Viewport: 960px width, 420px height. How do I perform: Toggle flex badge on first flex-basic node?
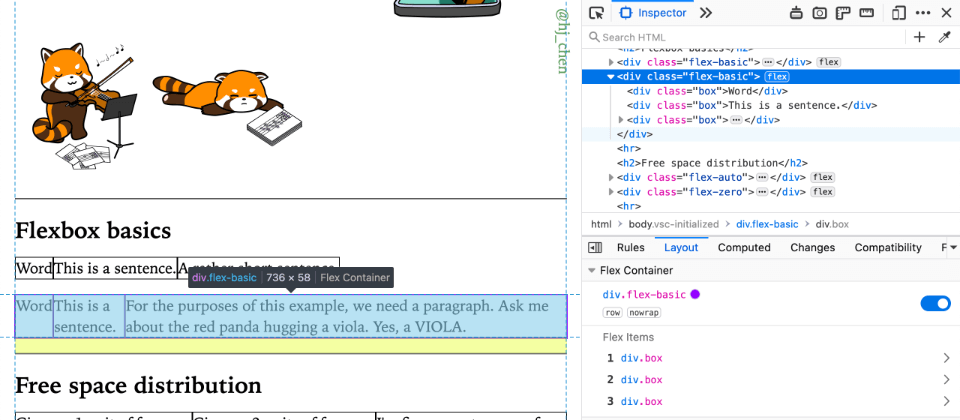(x=828, y=62)
